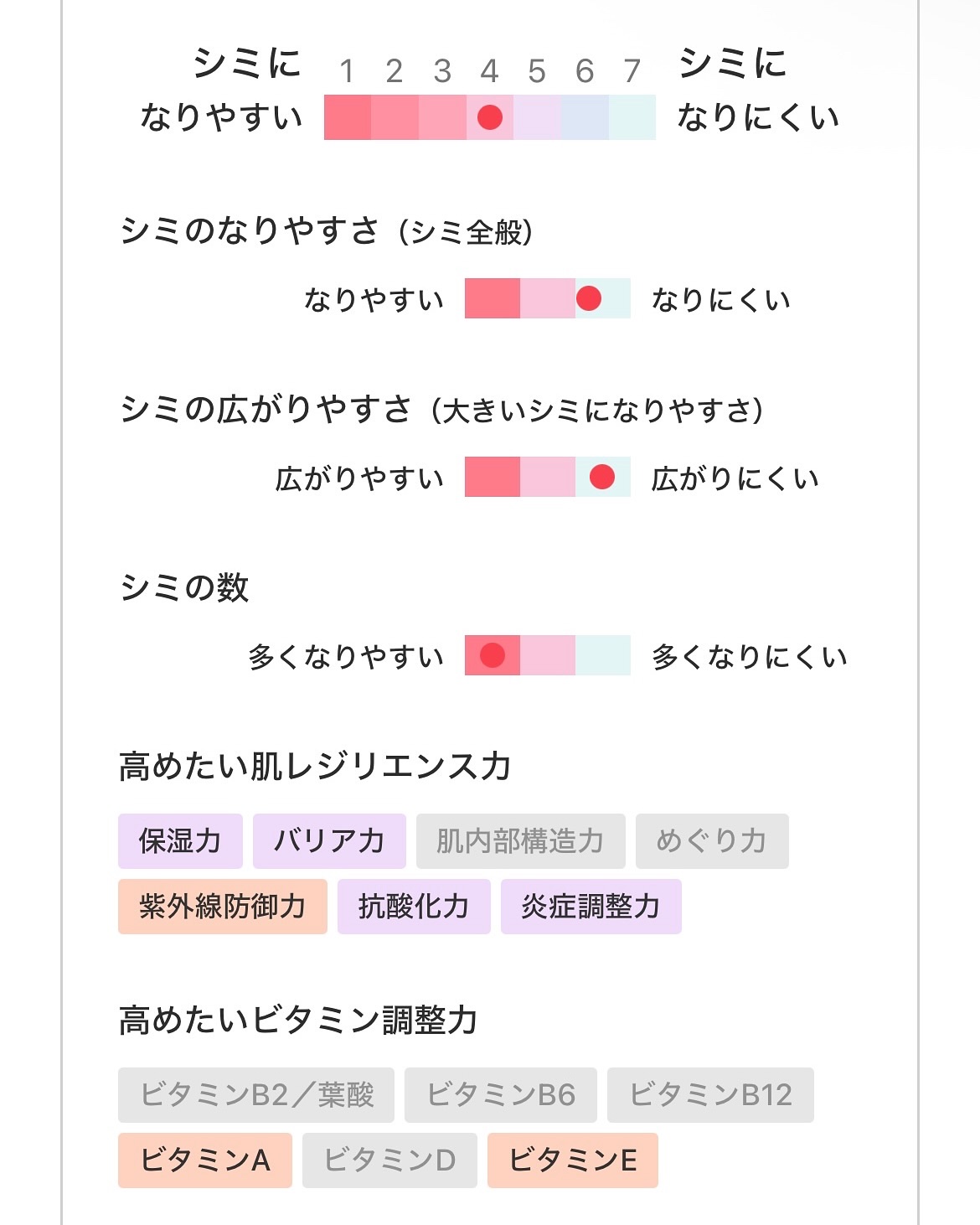Click the greyed 肌内部構造力 tag

coord(520,840)
